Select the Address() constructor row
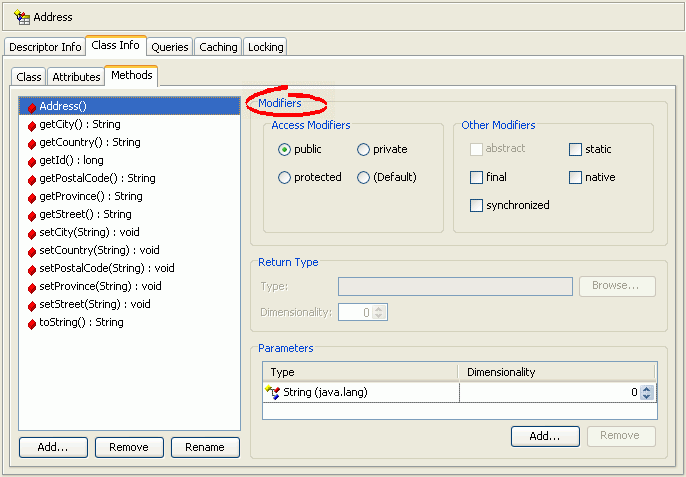 [130, 106]
